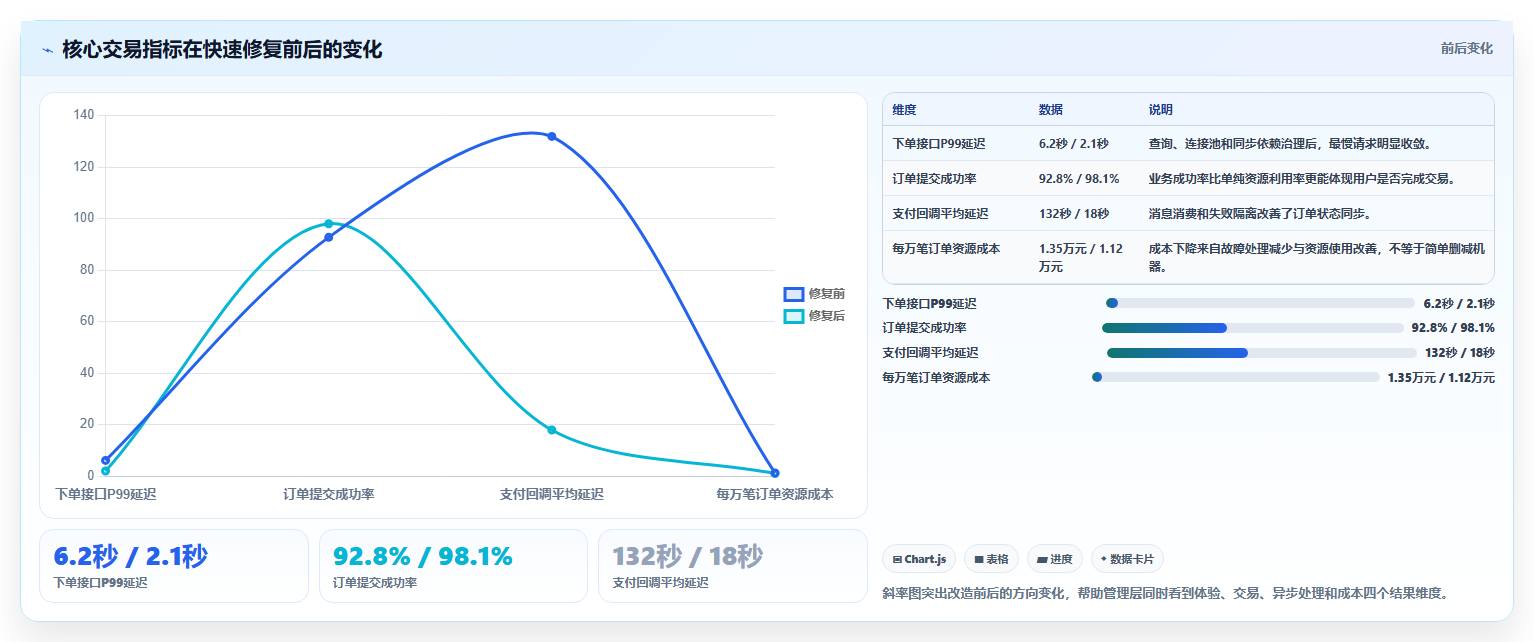
Task: Click description starting 成本下降来自故障处理减少
Action: 1315,257
